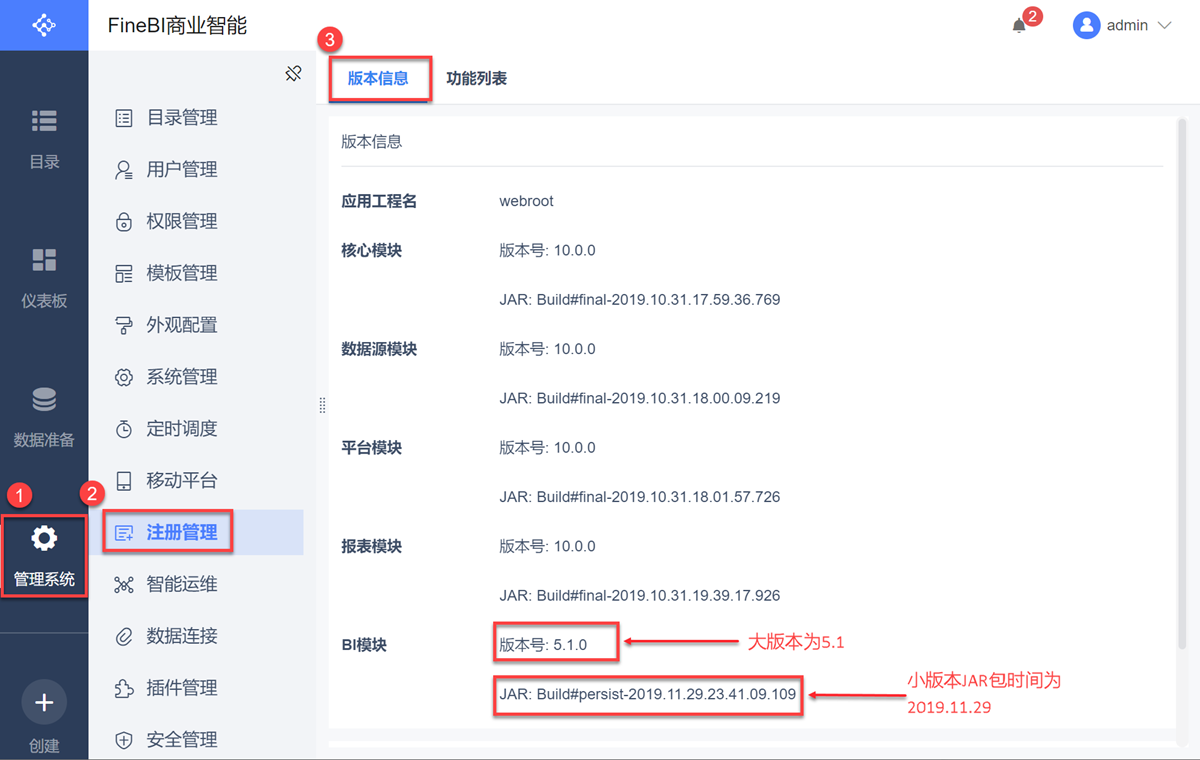Switch to the 版本信息 tab
Screen dimensions: 1200x760
click(x=378, y=78)
